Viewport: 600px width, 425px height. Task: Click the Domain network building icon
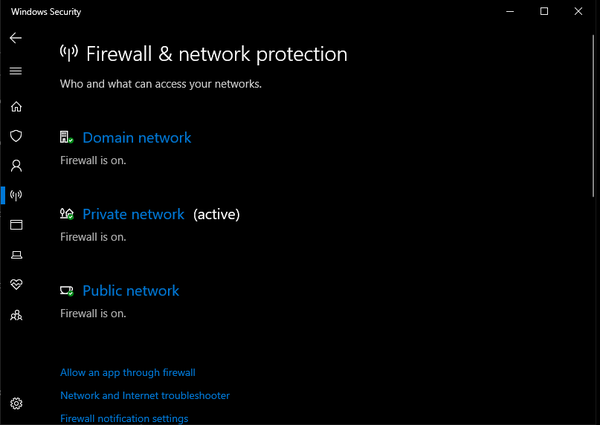coord(67,137)
